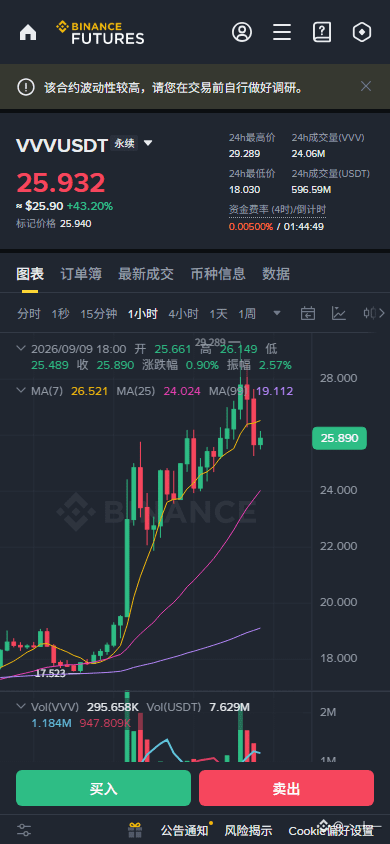The image size is (390, 844).
Task: Select the 4小时 interval
Action: tap(183, 314)
